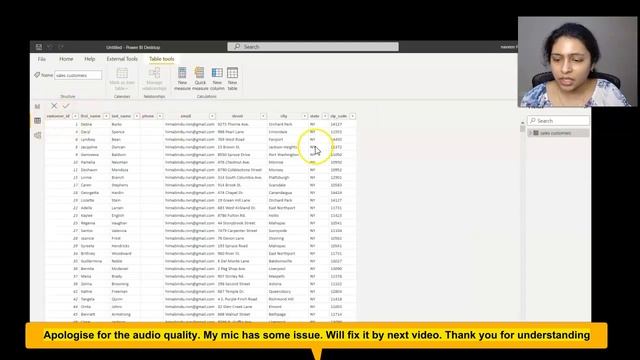Open phone column filter dropdown
Screen dimensions: 640x360
(160, 116)
